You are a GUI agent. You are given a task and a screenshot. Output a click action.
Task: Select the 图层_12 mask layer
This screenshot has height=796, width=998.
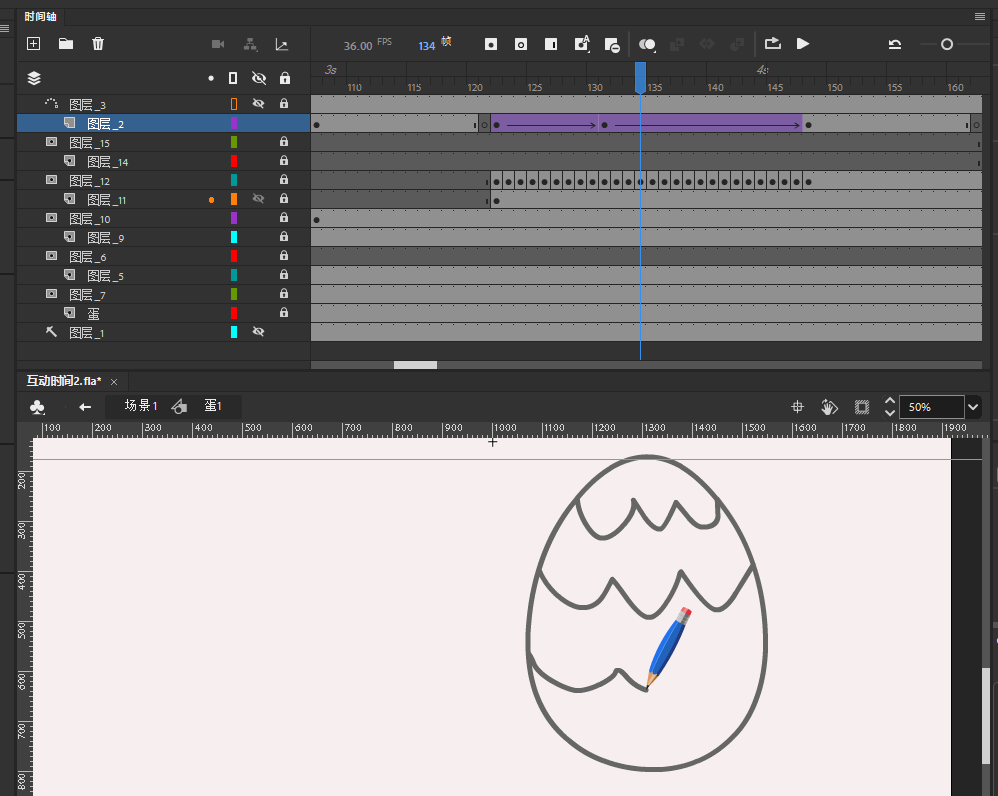point(90,181)
